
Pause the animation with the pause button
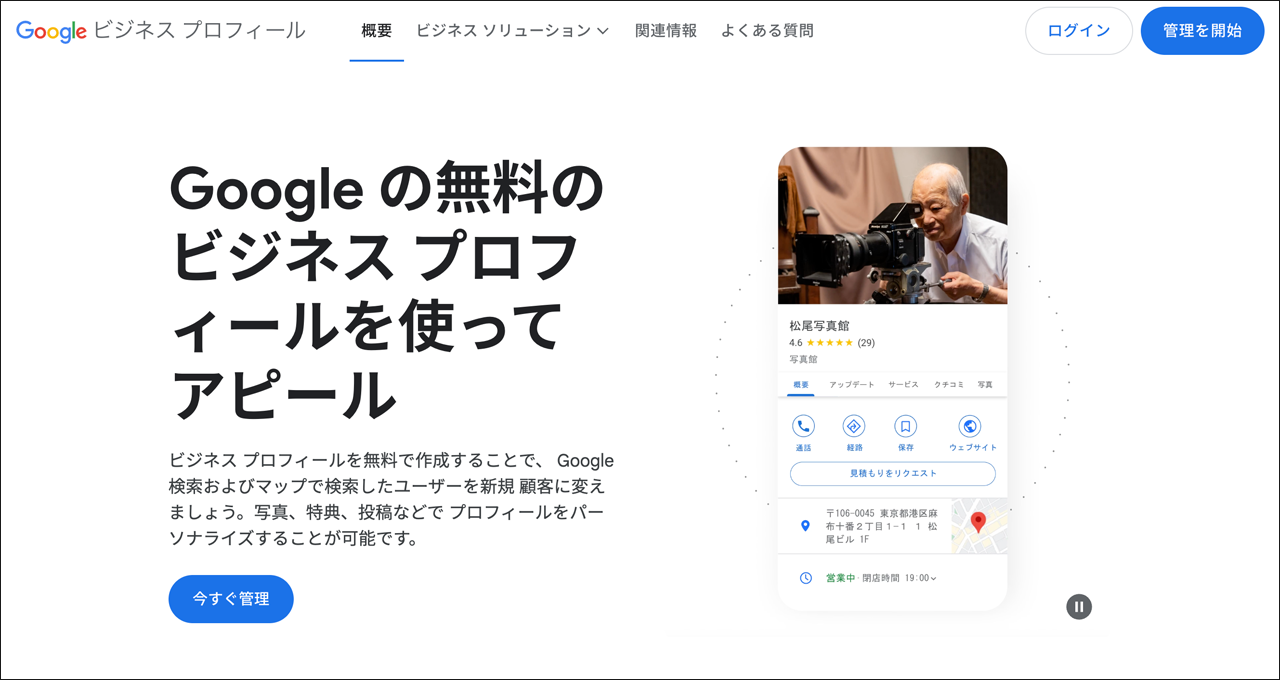click(x=1079, y=606)
